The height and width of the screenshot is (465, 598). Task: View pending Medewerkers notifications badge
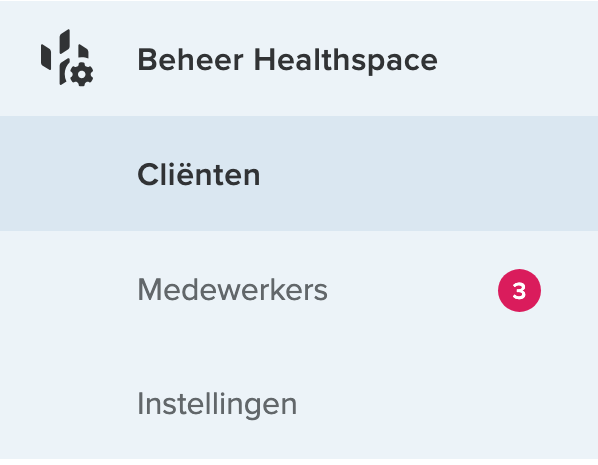click(x=519, y=290)
